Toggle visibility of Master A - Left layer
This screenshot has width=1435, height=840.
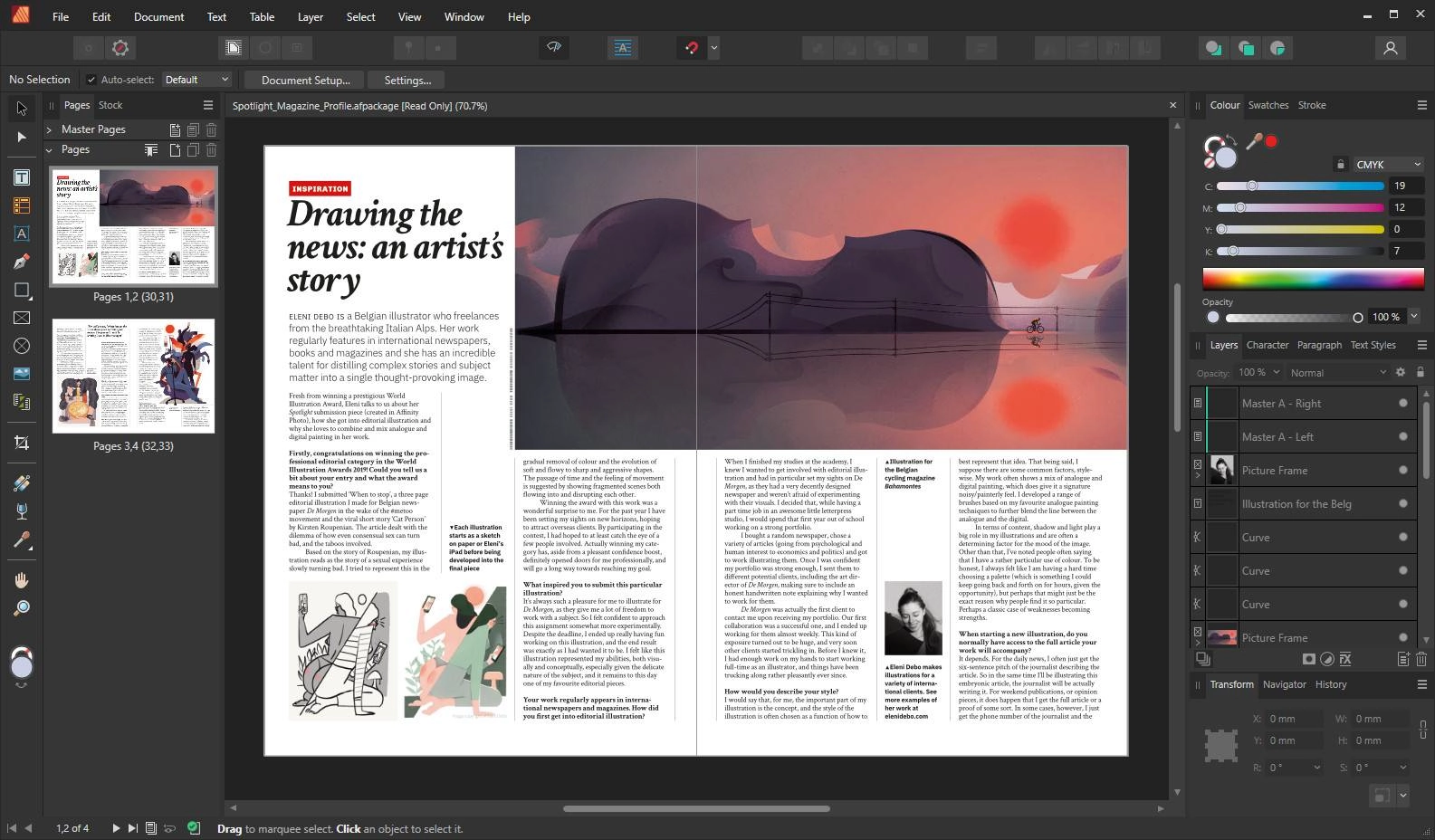(x=1403, y=436)
